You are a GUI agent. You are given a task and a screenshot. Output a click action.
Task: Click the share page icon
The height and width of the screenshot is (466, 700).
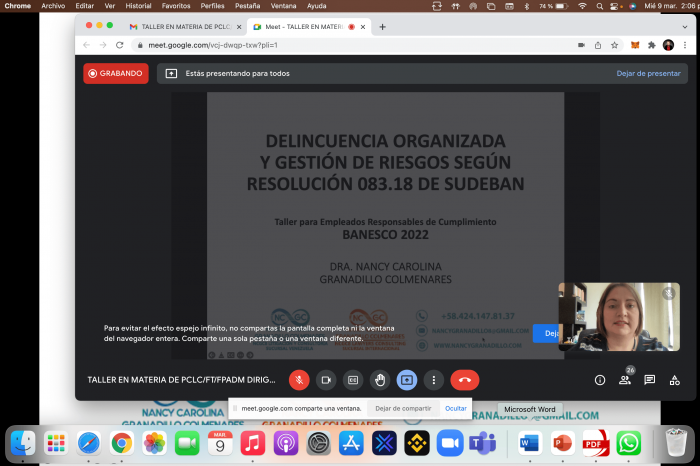598,45
